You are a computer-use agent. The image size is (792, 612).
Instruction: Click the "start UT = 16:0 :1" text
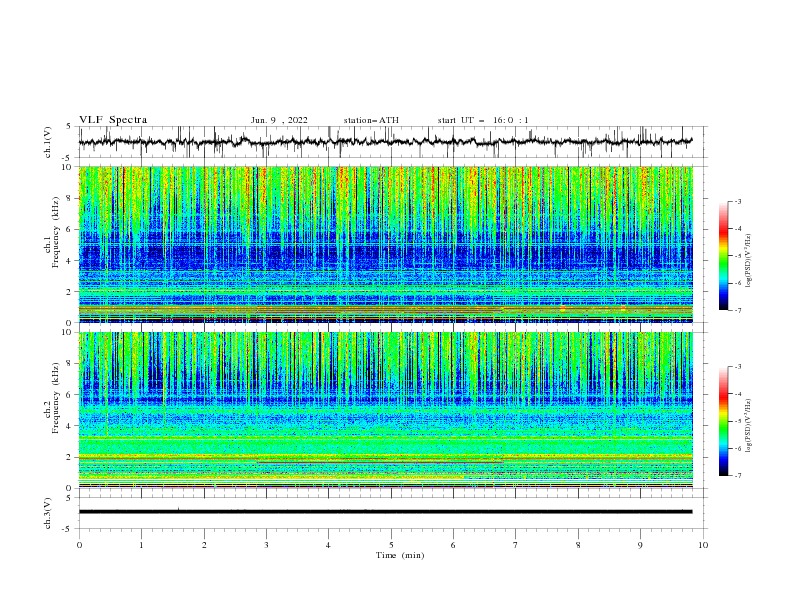[x=483, y=120]
